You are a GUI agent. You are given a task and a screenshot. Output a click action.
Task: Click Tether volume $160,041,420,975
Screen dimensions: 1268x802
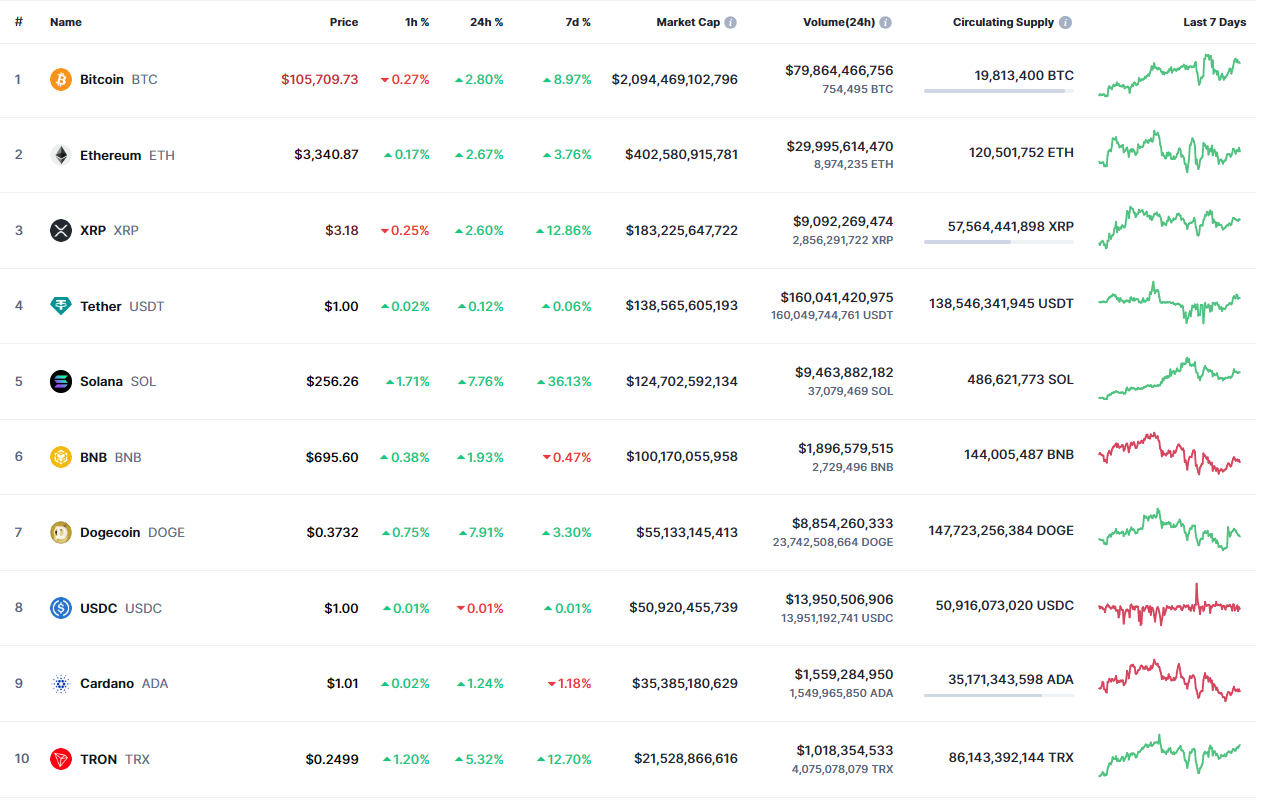pyautogui.click(x=837, y=297)
